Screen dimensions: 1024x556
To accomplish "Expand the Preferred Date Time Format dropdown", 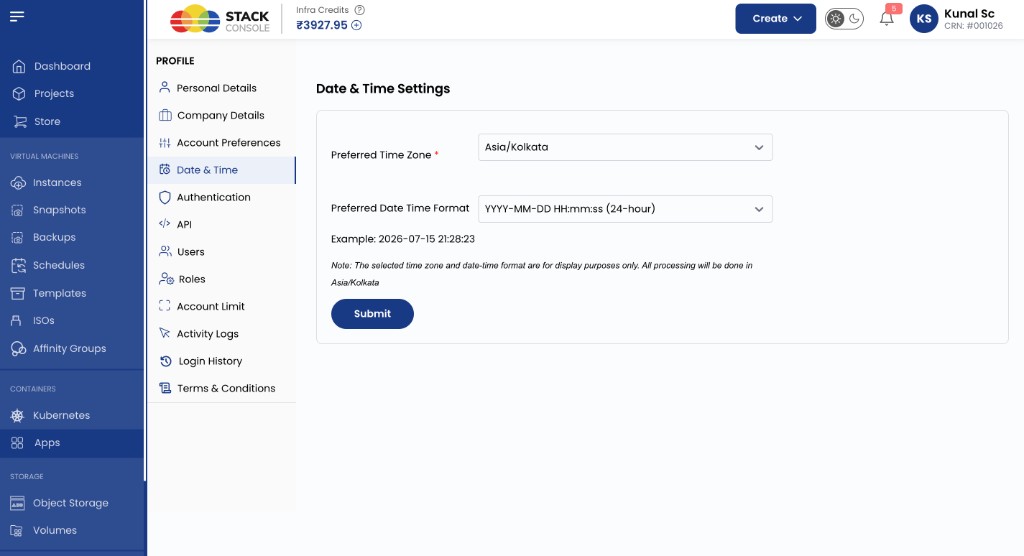I will click(625, 209).
